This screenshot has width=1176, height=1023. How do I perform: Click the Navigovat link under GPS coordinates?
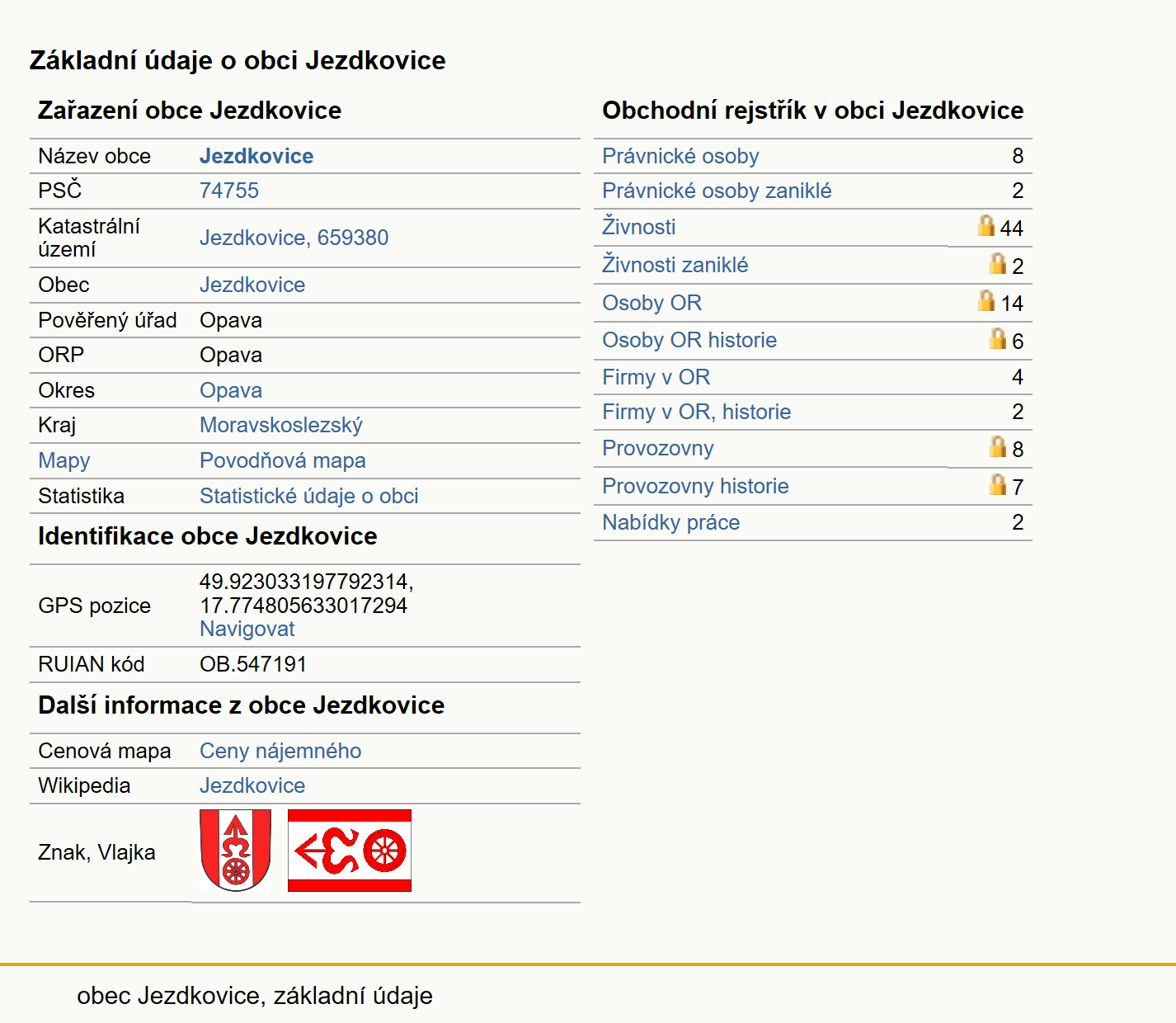247,629
